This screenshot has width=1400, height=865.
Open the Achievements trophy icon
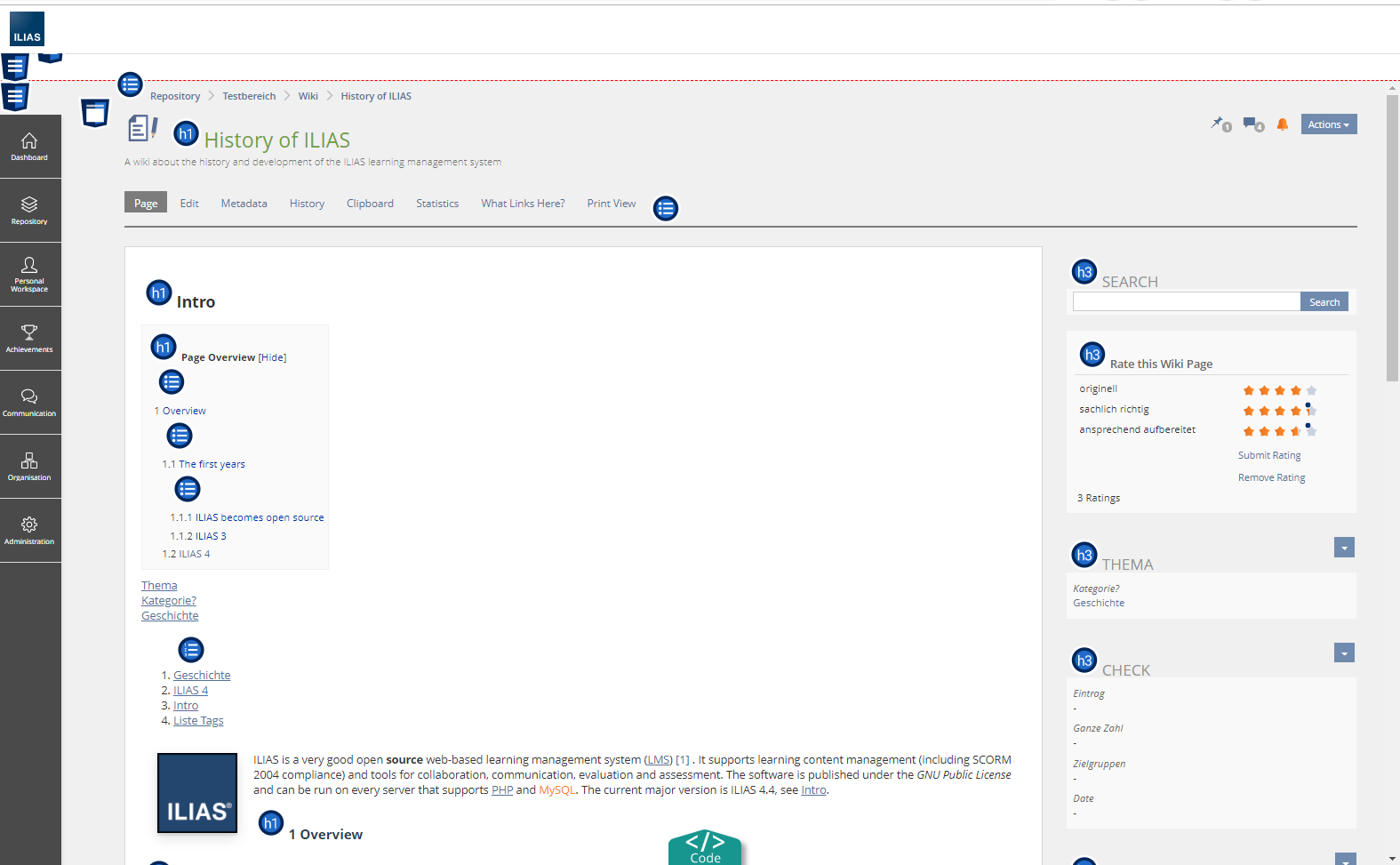(29, 339)
